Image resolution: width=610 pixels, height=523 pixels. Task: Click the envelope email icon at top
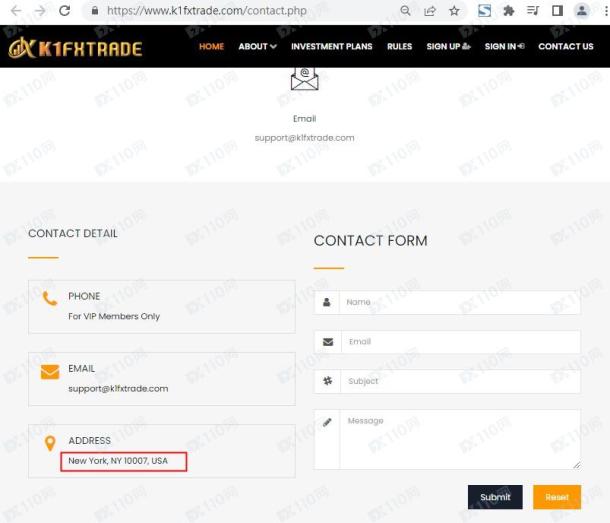[305, 79]
